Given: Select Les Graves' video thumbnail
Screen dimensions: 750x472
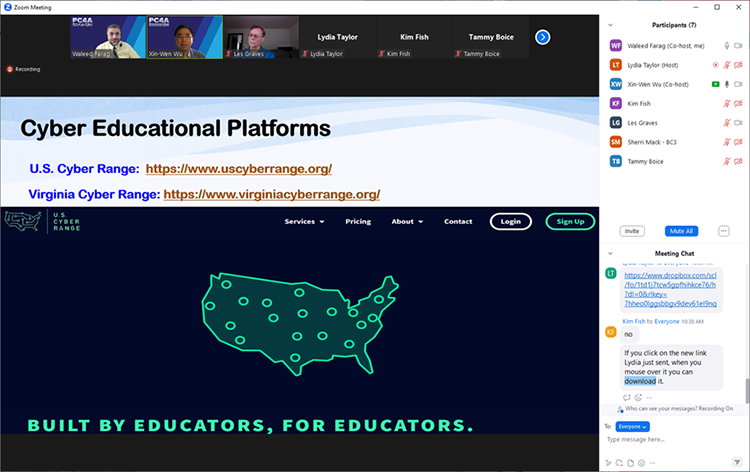Looking at the screenshot, I should 261,37.
